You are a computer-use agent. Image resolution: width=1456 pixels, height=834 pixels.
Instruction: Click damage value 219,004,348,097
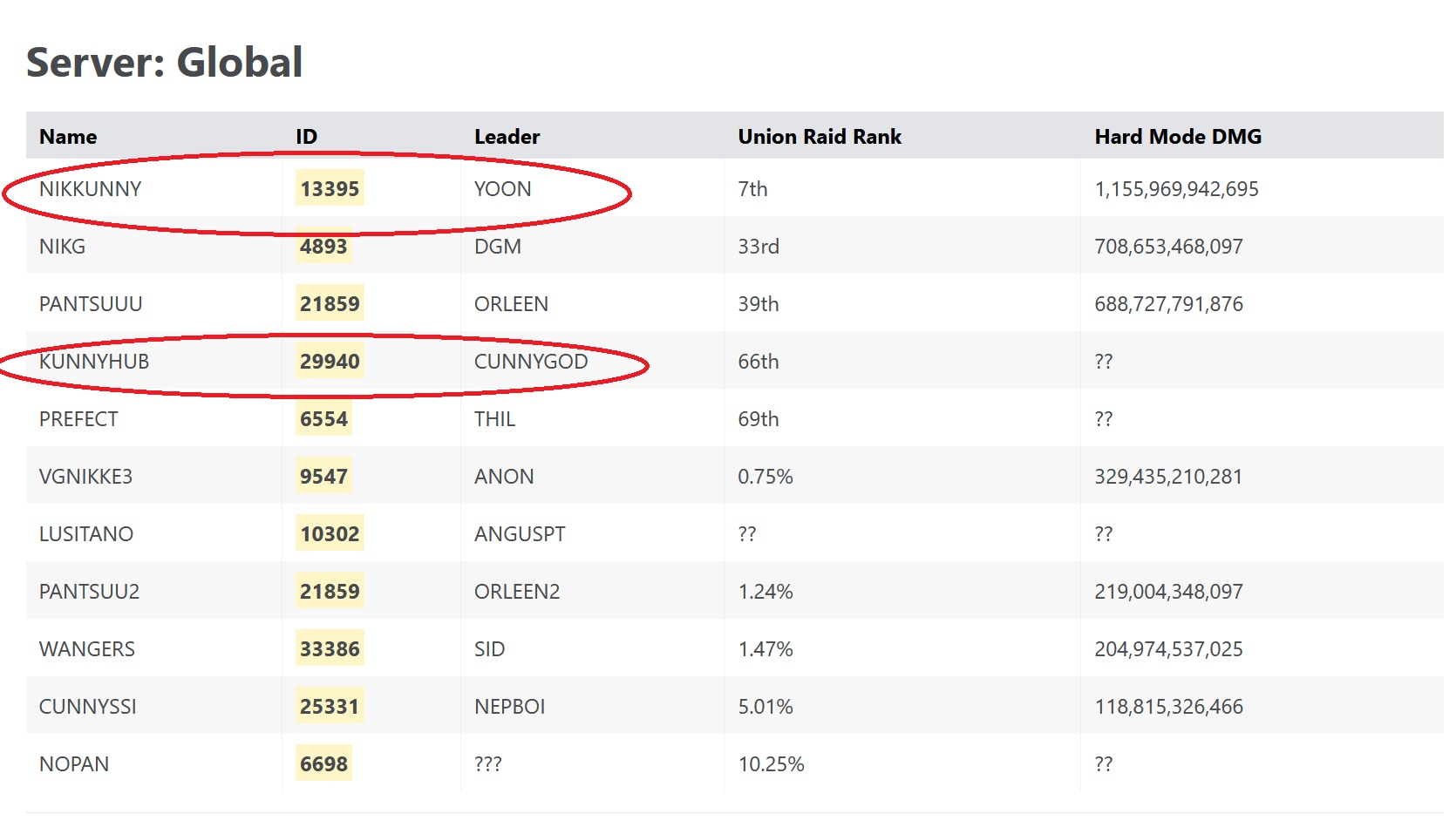coord(1168,592)
